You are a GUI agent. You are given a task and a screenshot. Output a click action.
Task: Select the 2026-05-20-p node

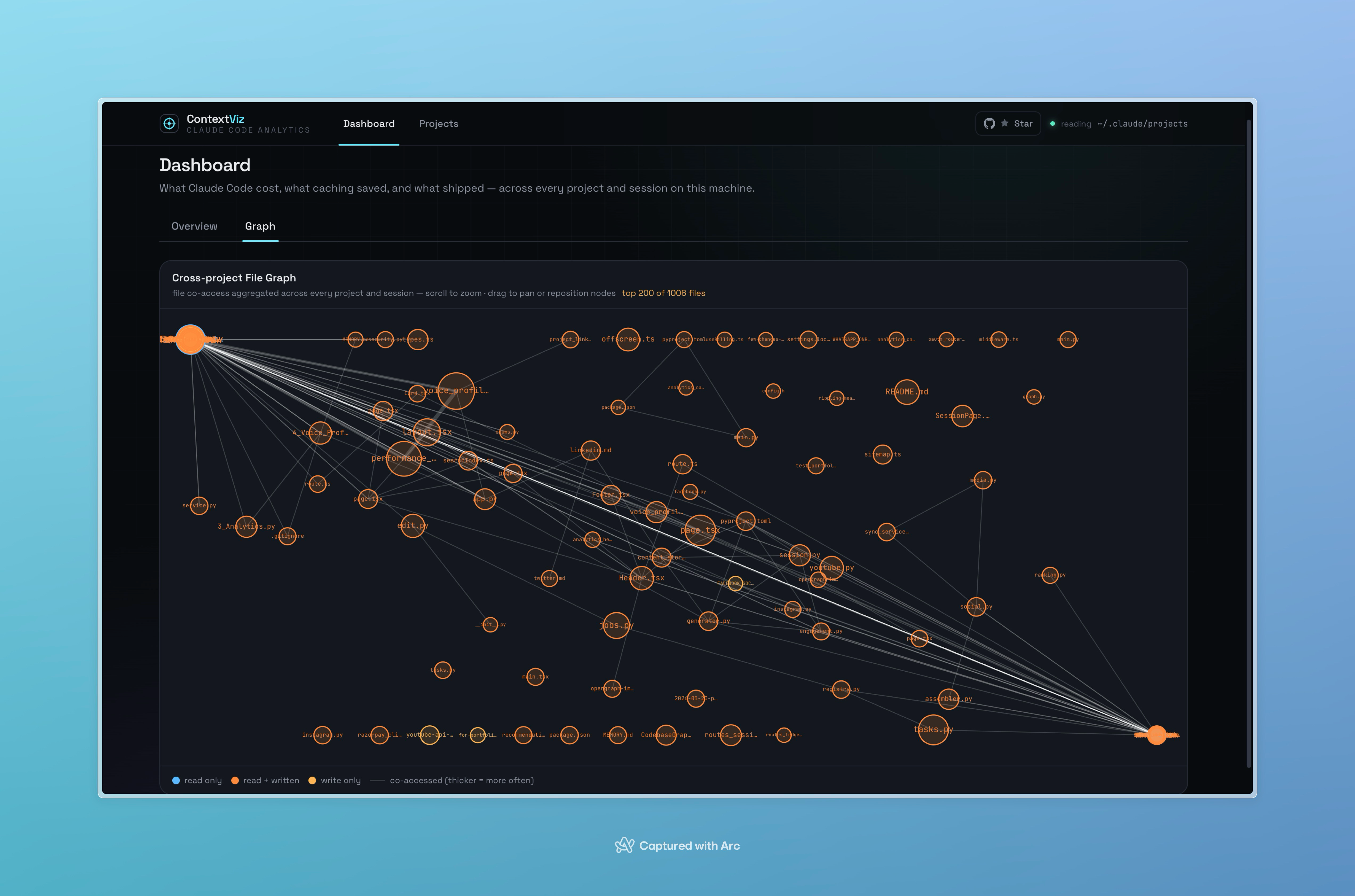[695, 698]
